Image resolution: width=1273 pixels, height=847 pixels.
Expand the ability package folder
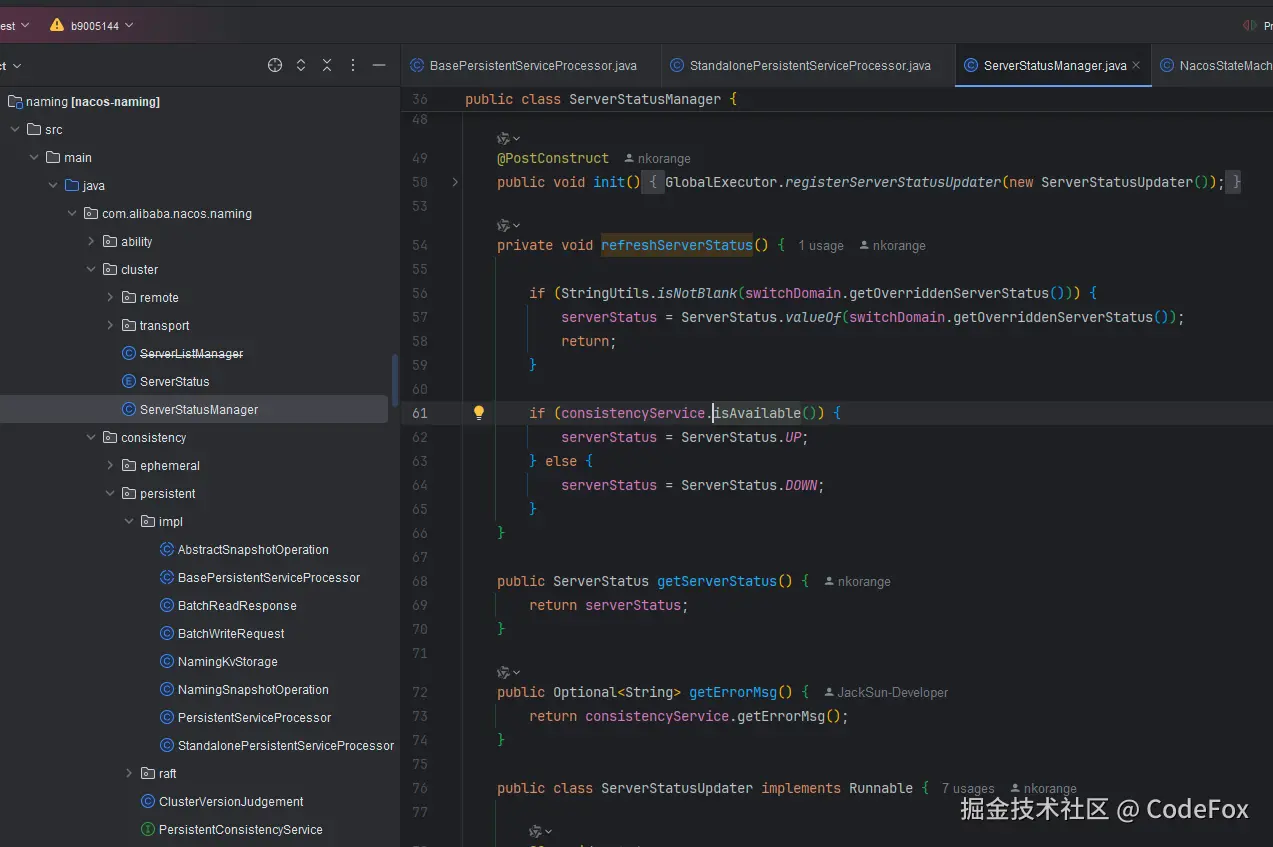91,242
